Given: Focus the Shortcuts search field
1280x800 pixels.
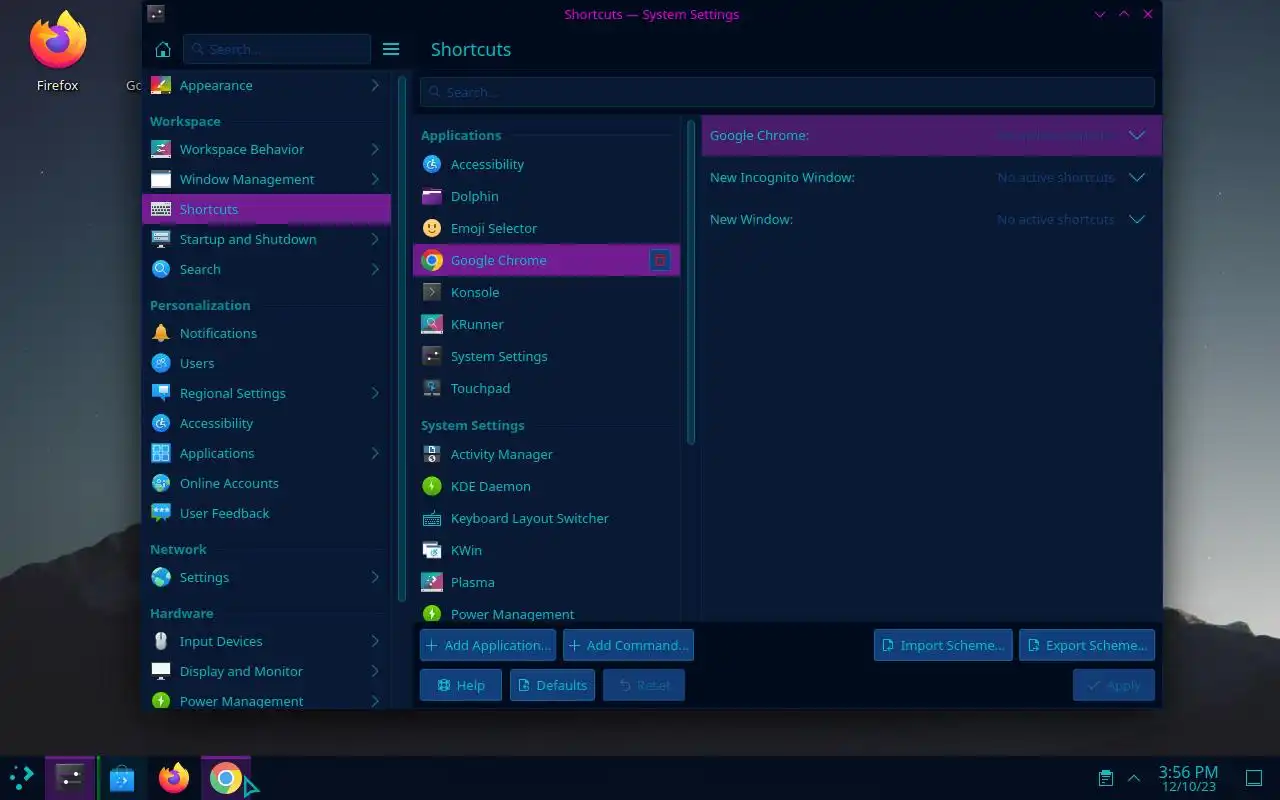Looking at the screenshot, I should coord(787,92).
